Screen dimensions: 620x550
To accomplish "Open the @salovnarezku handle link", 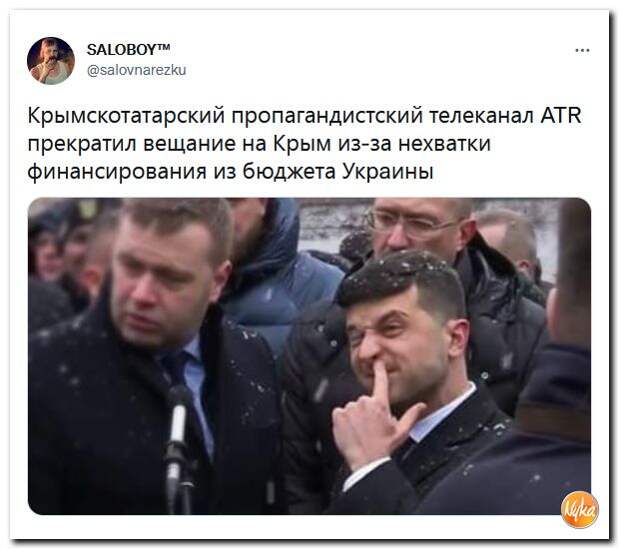I will pos(136,71).
